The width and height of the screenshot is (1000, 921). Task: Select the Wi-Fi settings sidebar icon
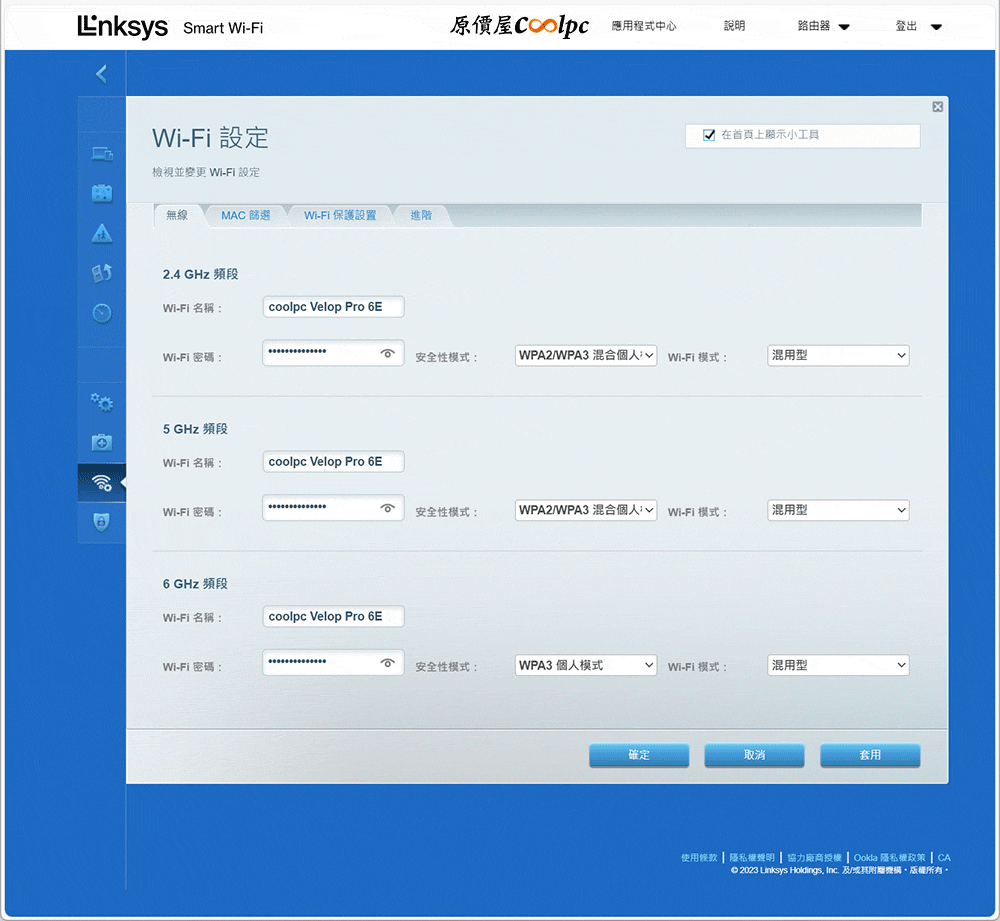[x=102, y=483]
